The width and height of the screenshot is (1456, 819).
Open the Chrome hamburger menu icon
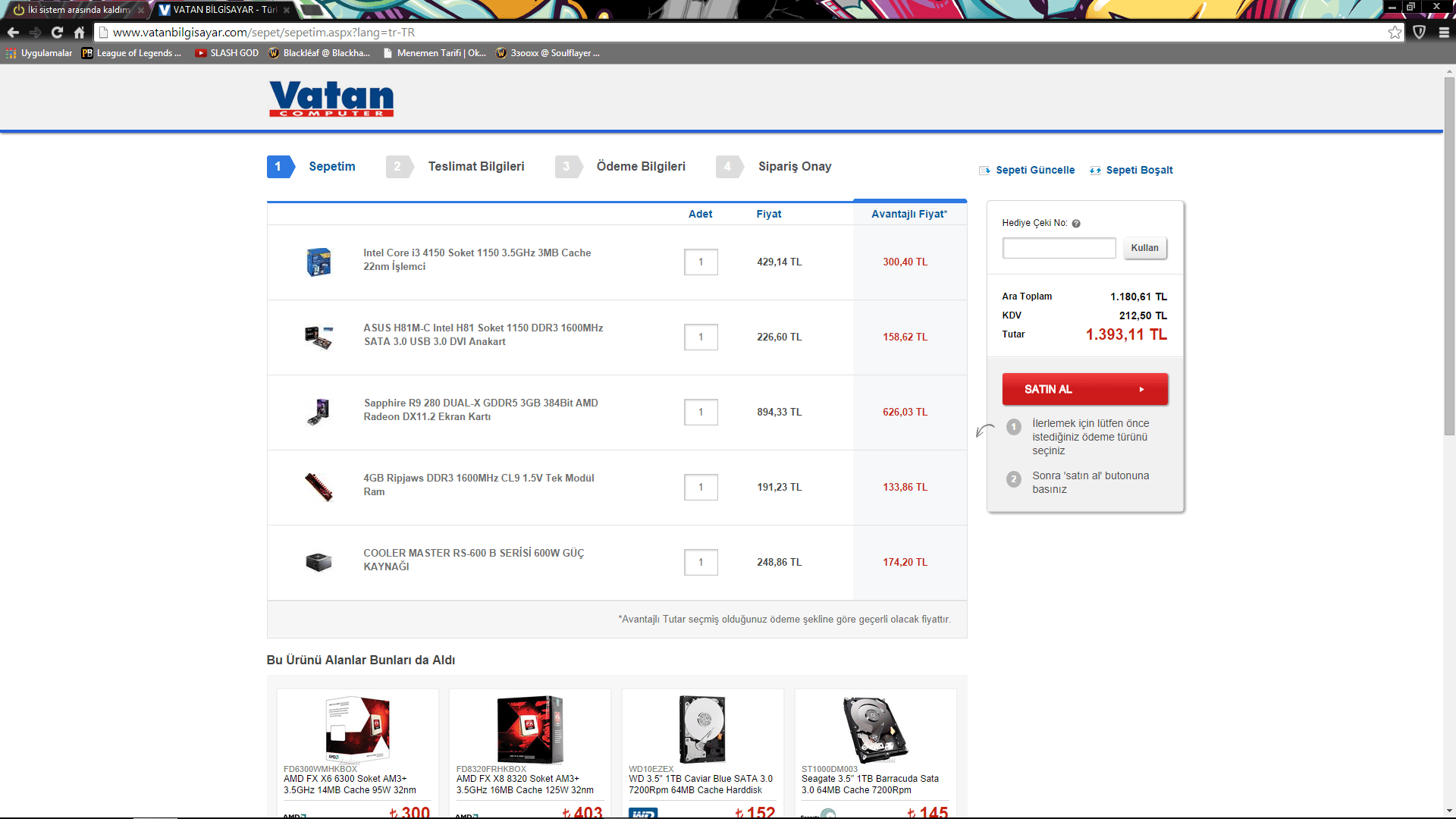[1444, 33]
